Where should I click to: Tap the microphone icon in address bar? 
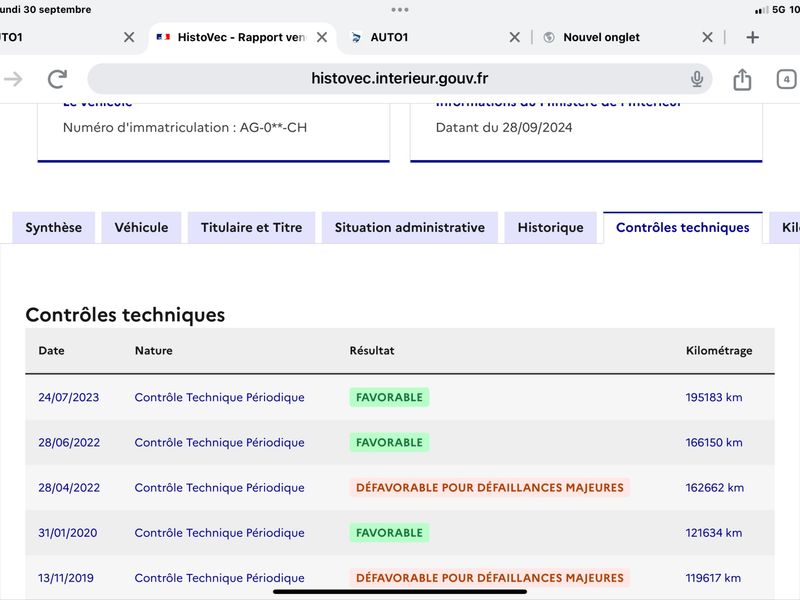click(x=696, y=79)
